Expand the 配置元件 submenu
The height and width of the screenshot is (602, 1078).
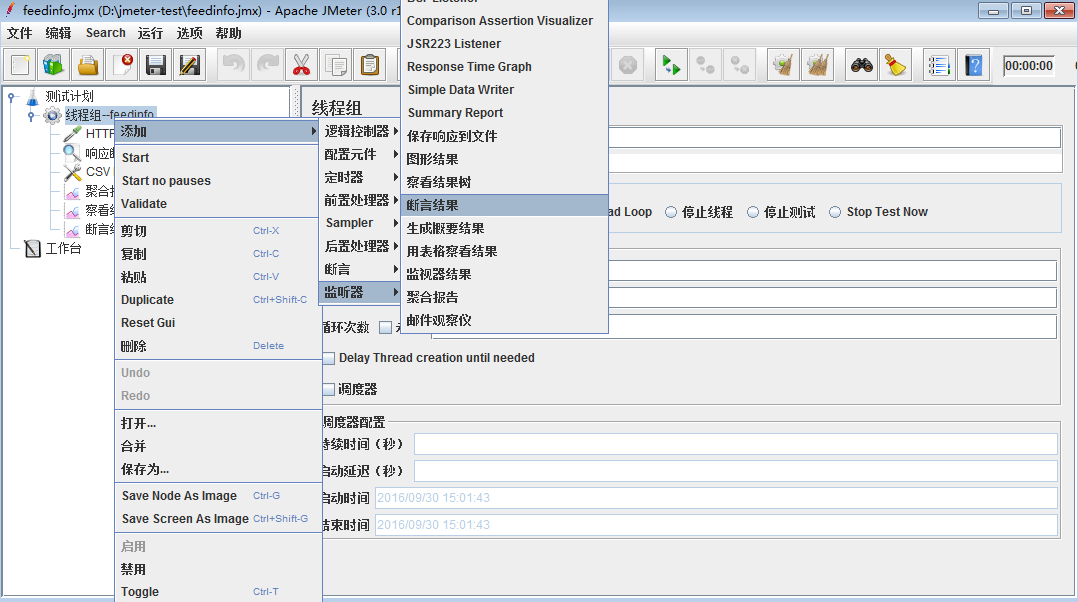pos(360,154)
